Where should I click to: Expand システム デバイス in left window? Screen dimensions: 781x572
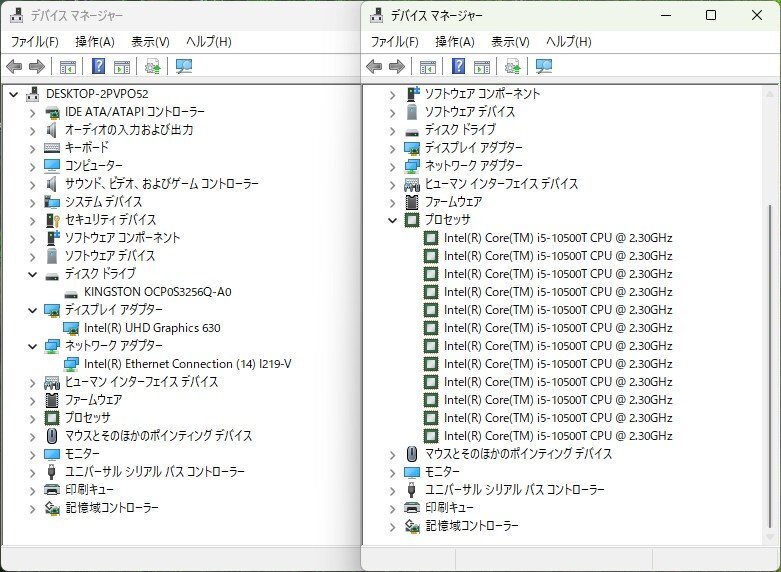(x=32, y=203)
